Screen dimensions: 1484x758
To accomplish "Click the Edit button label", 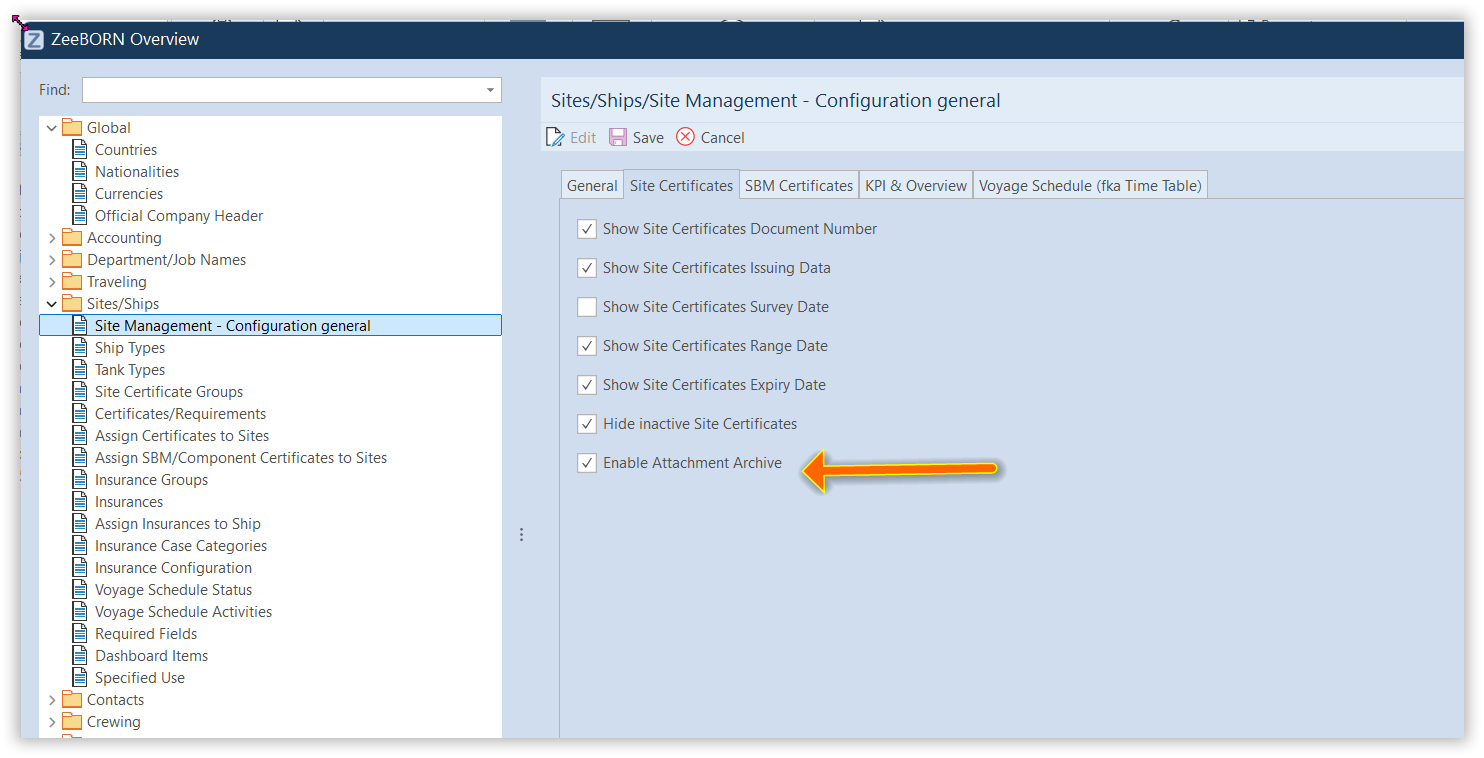I will pyautogui.click(x=583, y=138).
